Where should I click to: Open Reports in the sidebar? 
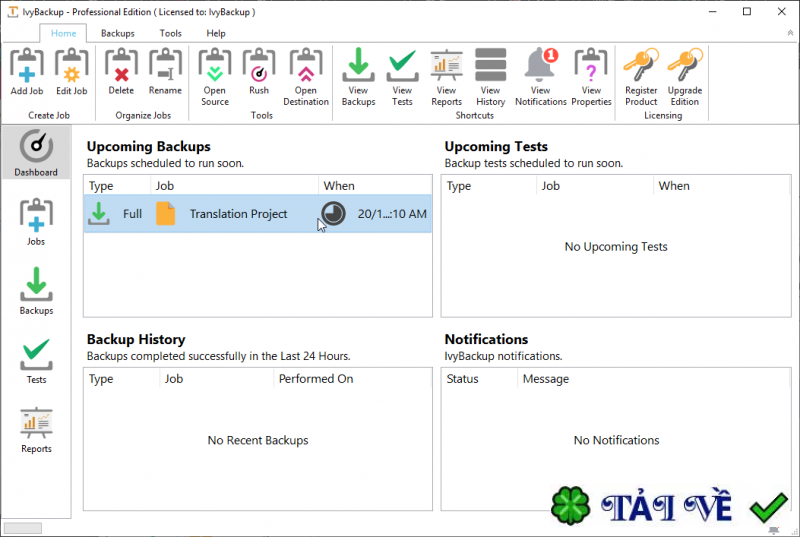[36, 429]
